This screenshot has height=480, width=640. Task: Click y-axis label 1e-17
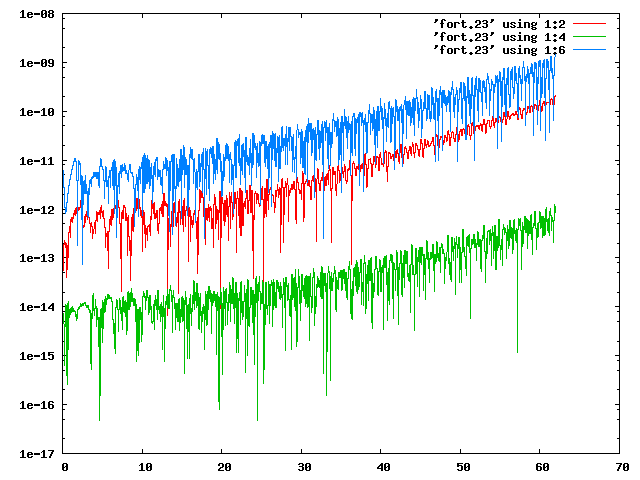(x=37, y=453)
